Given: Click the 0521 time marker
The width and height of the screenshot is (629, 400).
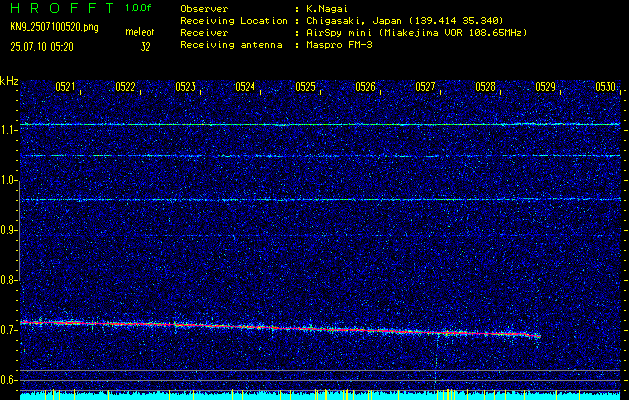Looking at the screenshot, I should point(65,87).
